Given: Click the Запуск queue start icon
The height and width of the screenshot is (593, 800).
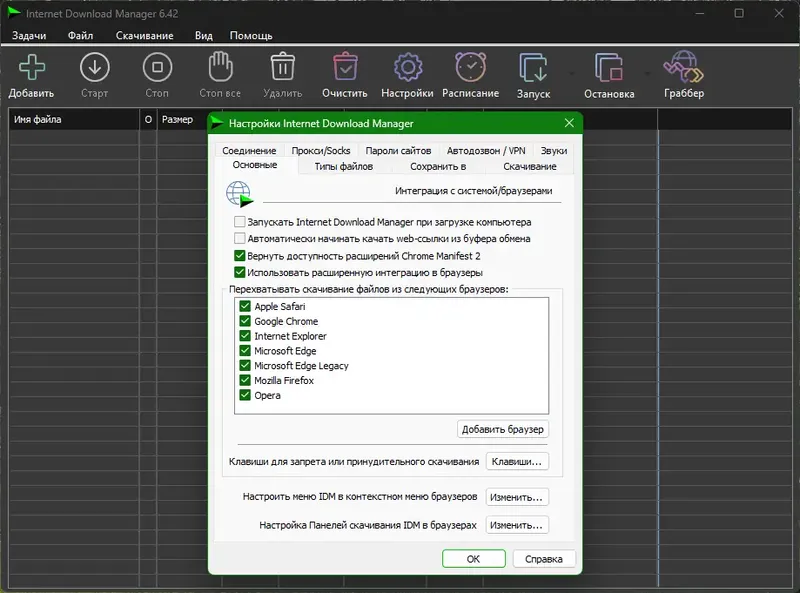Looking at the screenshot, I should (533, 67).
